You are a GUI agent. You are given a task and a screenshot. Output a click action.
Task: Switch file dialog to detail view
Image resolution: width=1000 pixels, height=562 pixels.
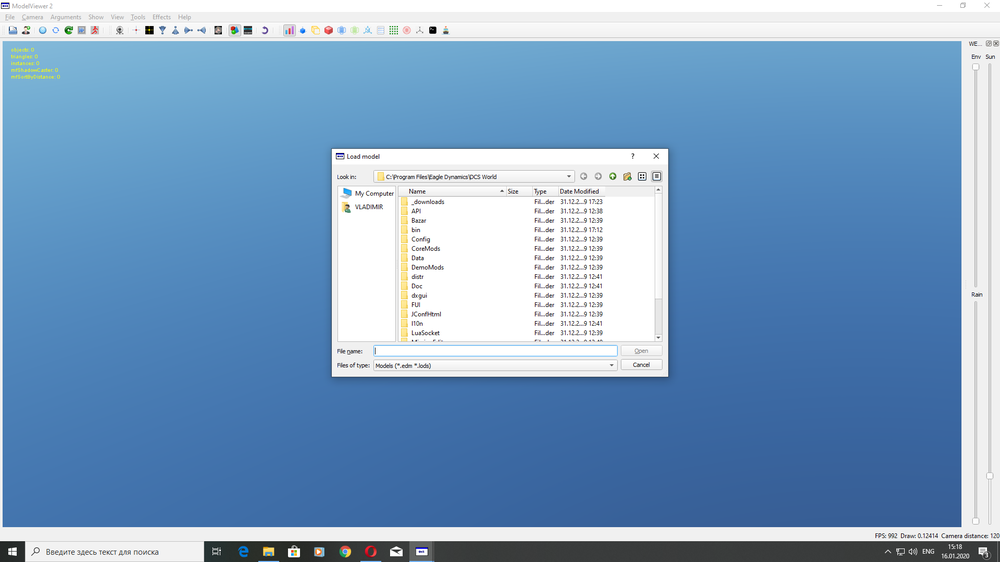657,177
